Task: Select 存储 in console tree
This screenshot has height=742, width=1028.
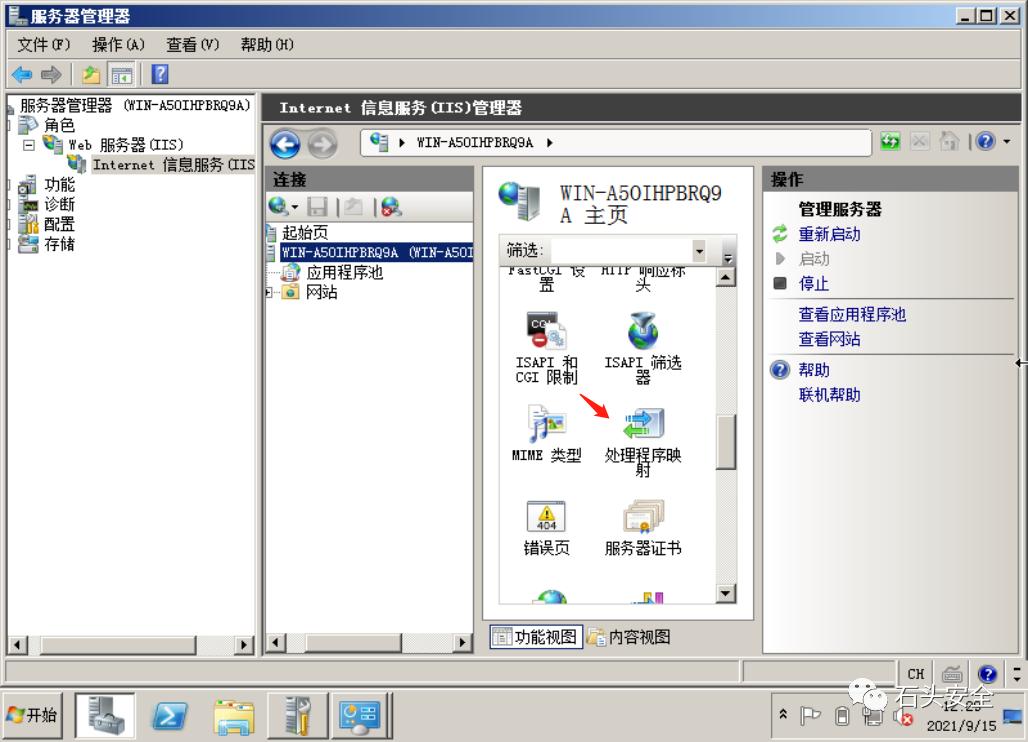Action: (x=59, y=244)
